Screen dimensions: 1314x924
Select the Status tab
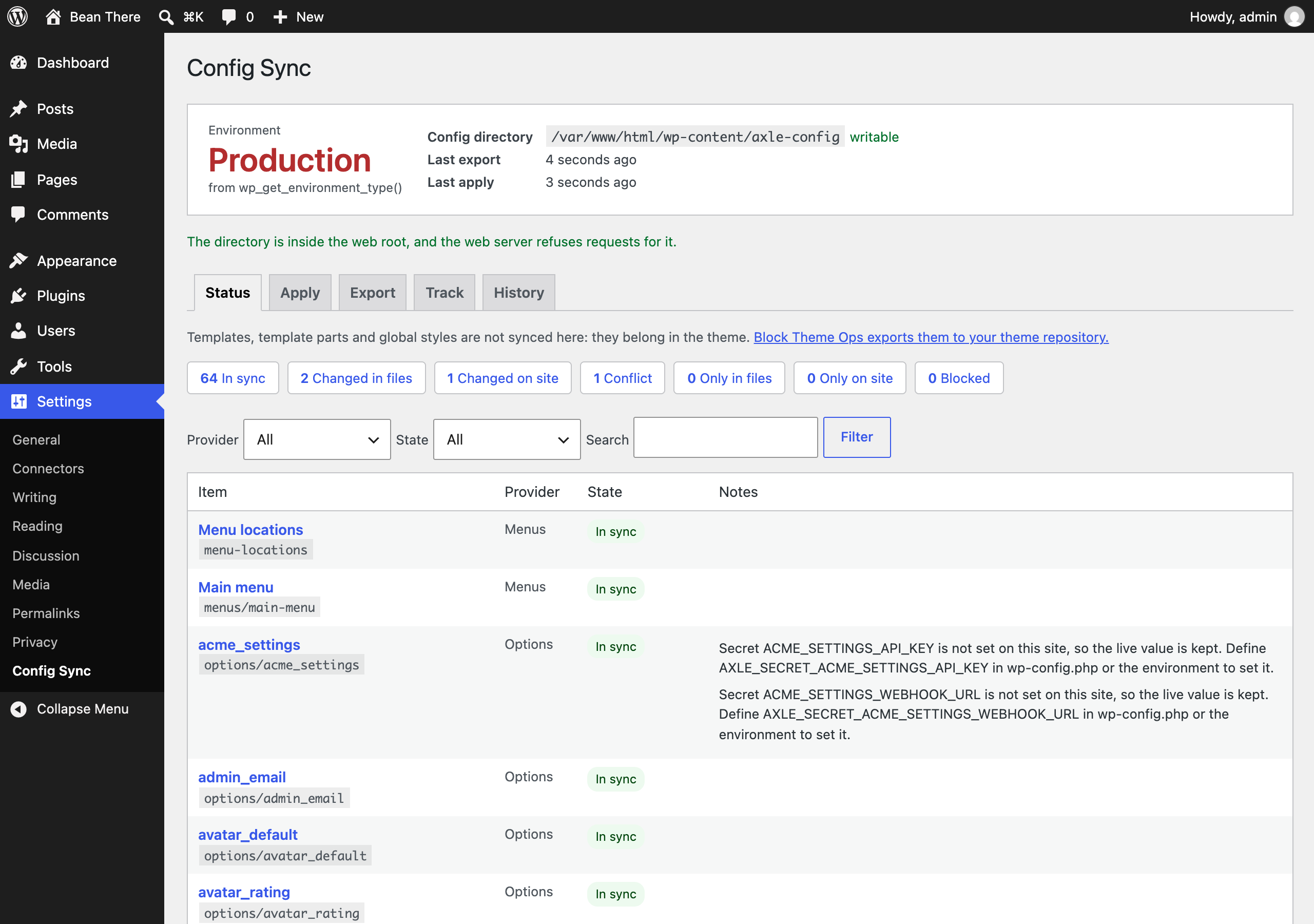[x=228, y=293]
